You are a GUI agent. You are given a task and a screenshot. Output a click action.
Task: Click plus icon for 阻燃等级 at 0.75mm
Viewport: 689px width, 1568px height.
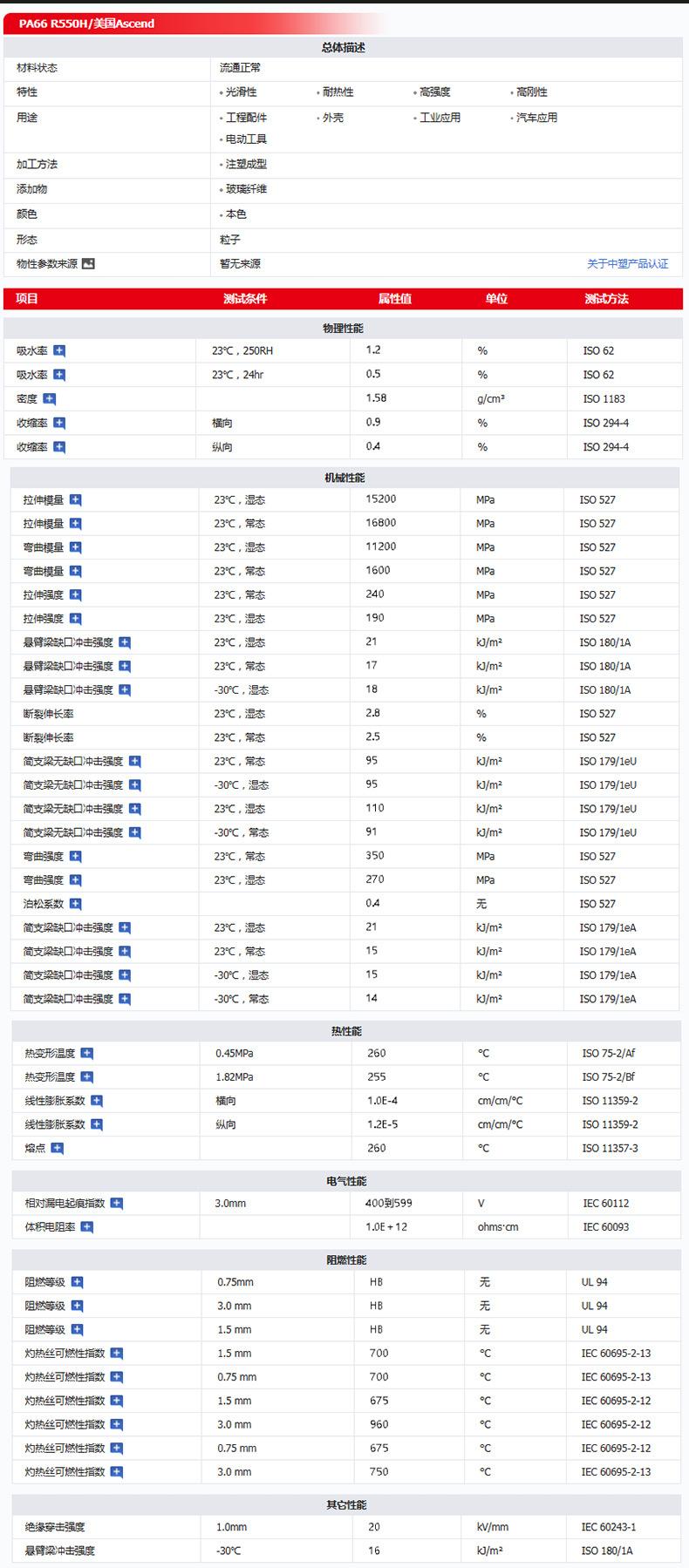click(78, 1282)
